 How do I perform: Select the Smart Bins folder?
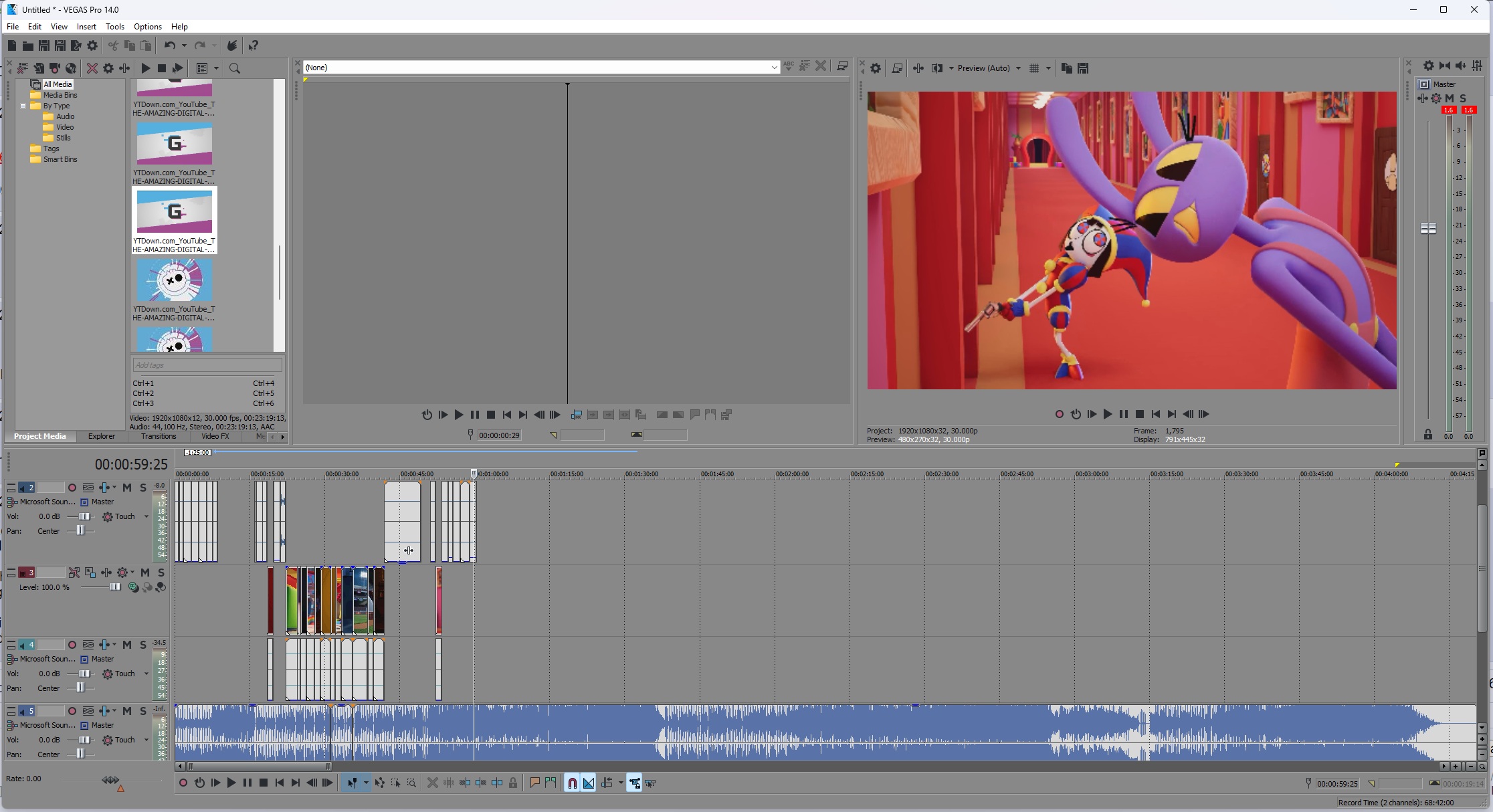(60, 159)
